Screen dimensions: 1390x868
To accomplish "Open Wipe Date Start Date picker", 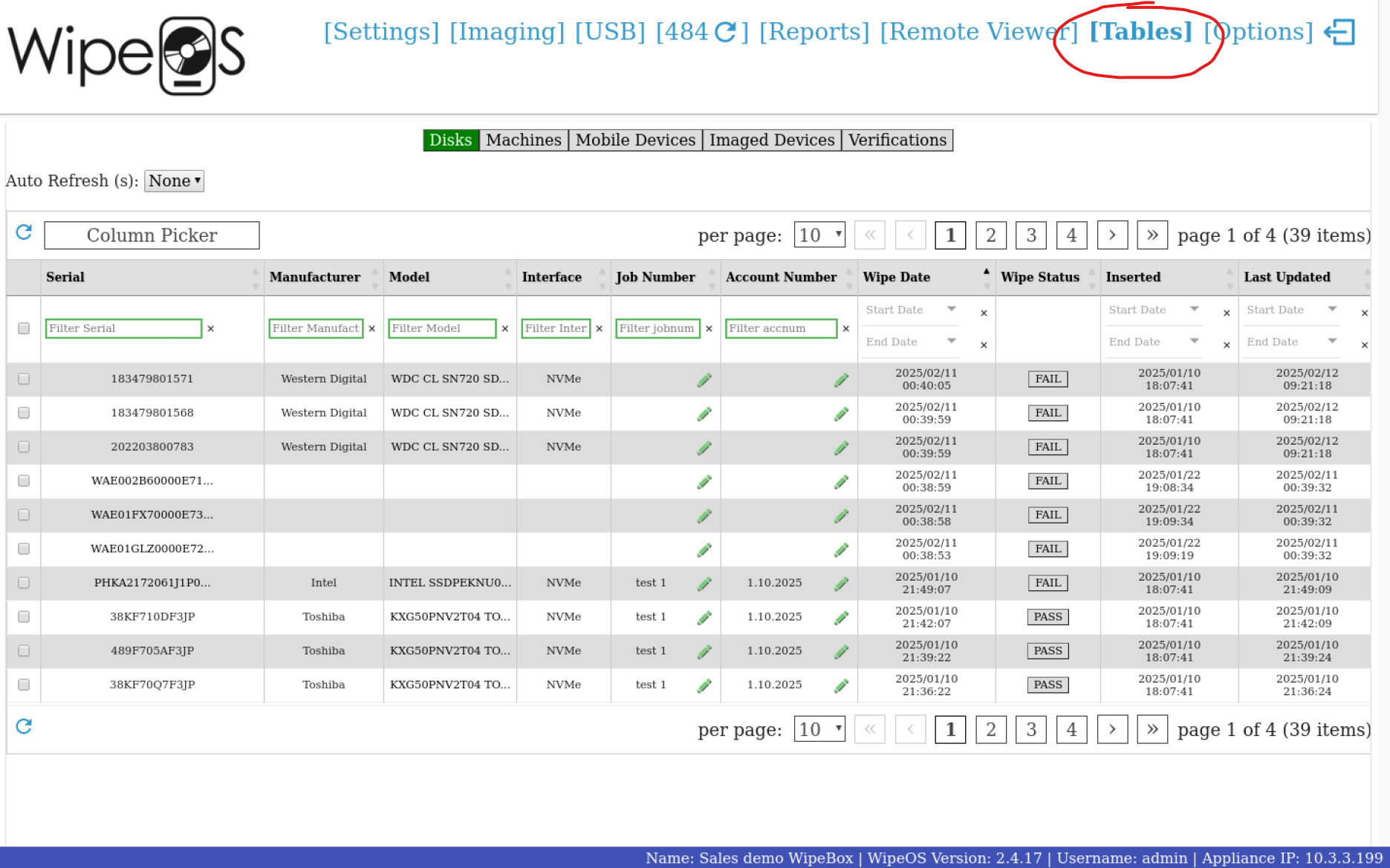I will (911, 310).
